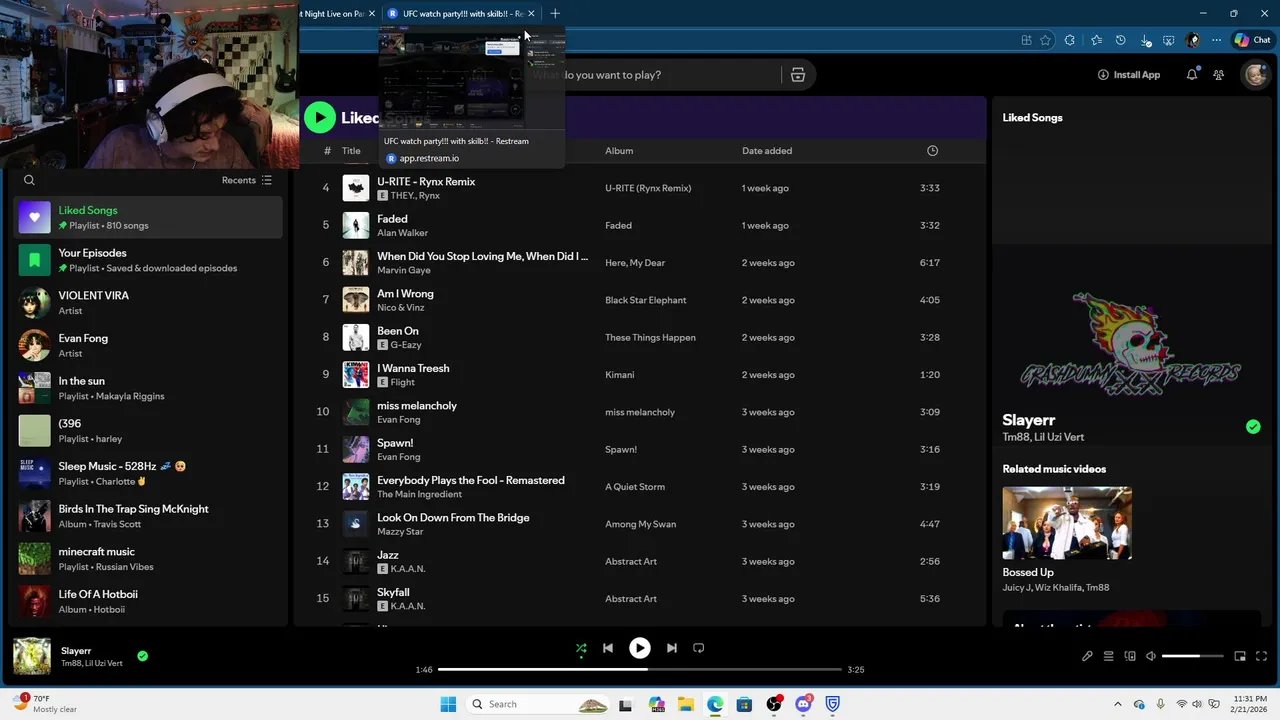Open Sleep Music - 528Hz playlist

(148, 473)
